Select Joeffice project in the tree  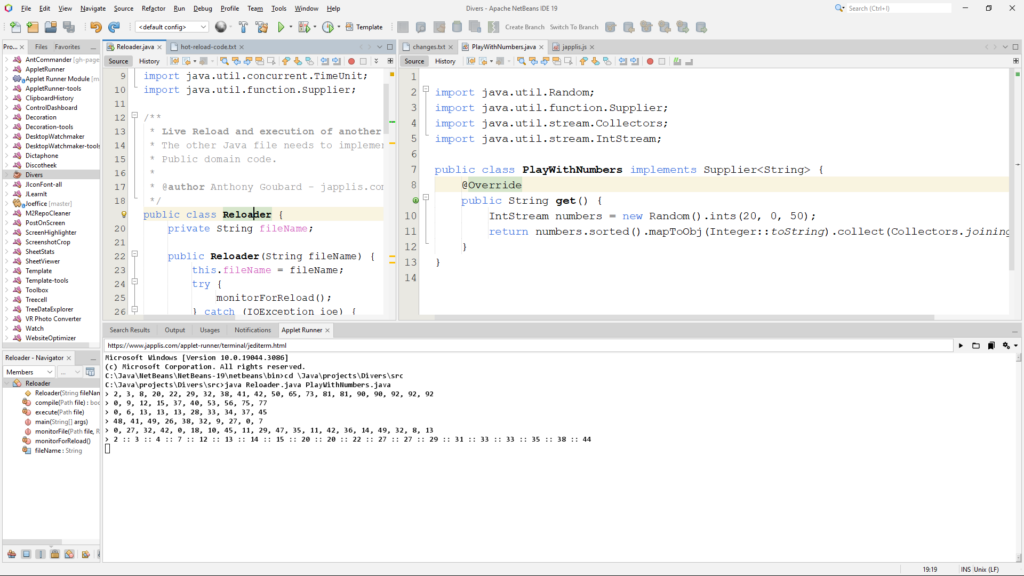(x=48, y=204)
